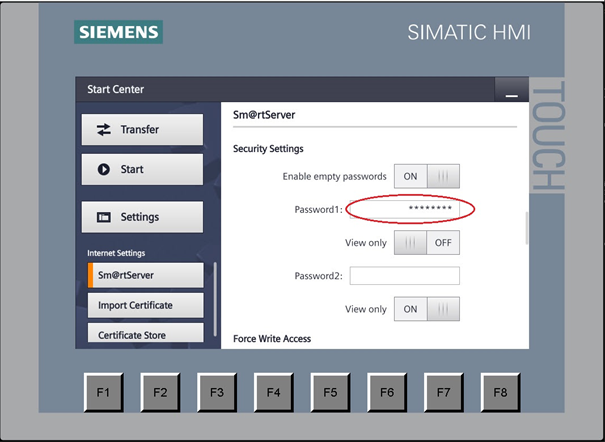Open Certificate Store entry
Viewport: 605px width, 442px height.
(145, 333)
